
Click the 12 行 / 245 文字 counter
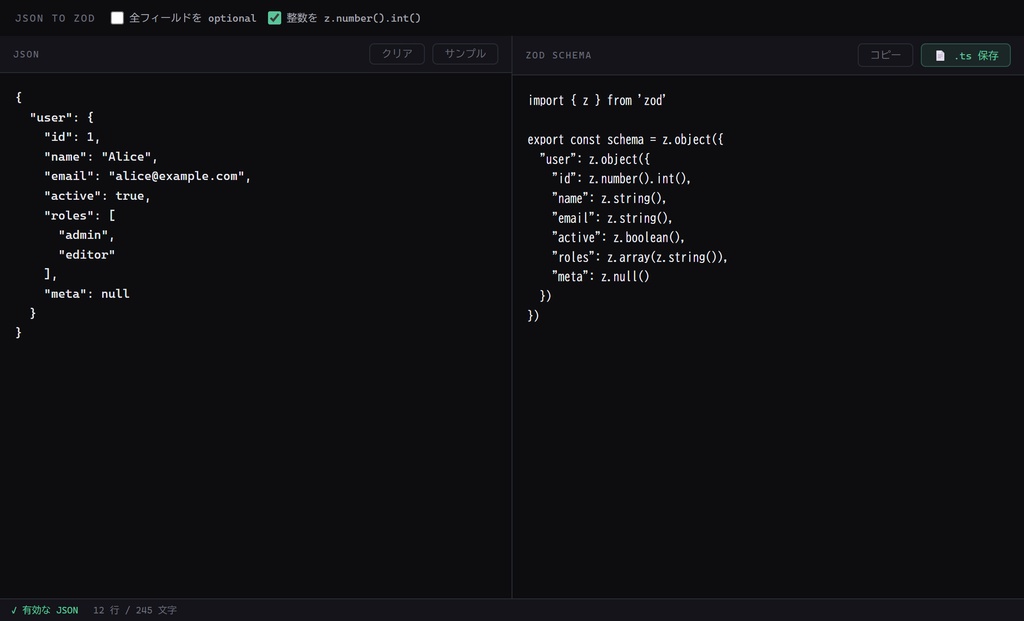[135, 611]
